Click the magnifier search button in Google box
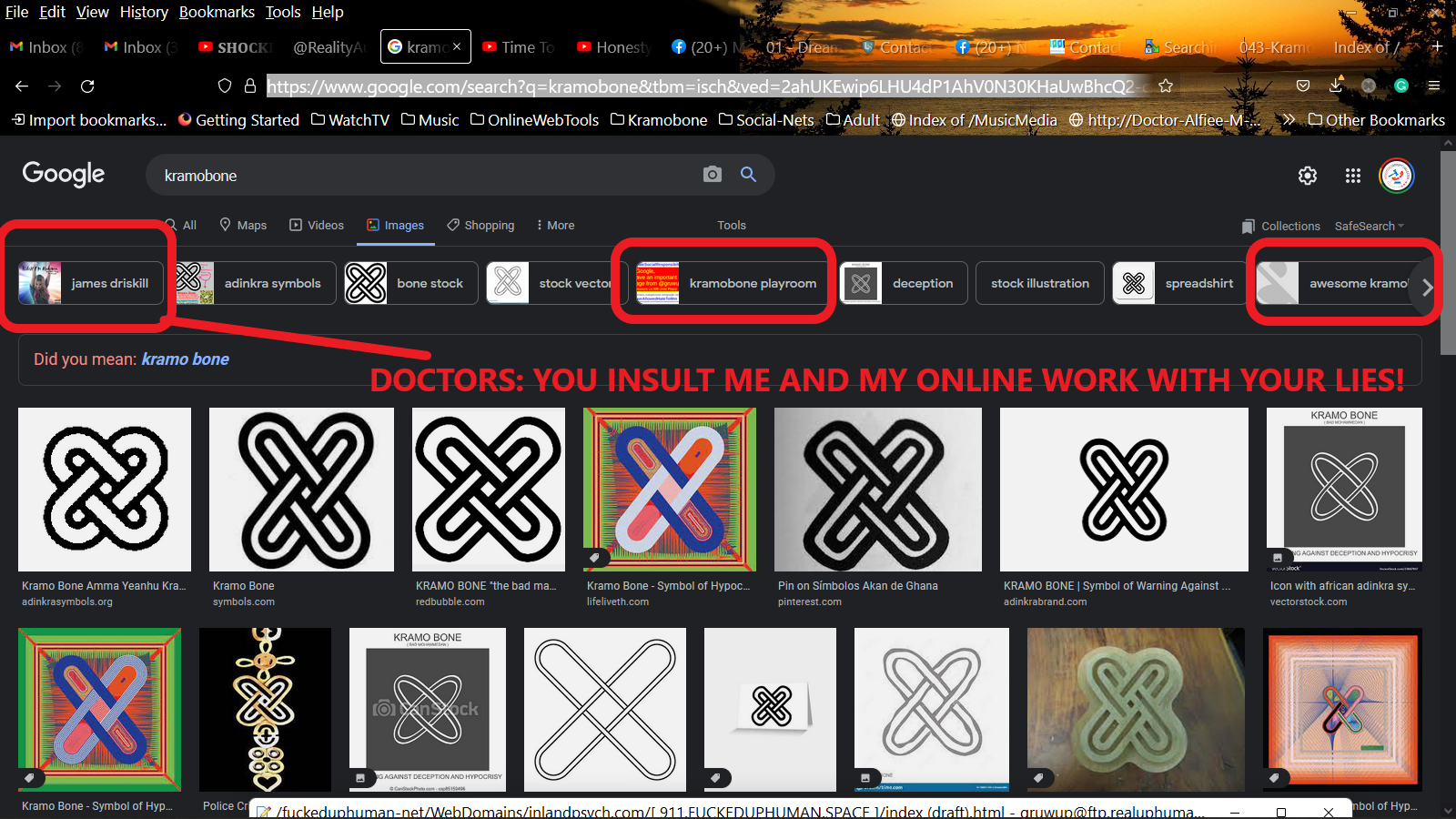Viewport: 1456px width, 819px height. (748, 174)
